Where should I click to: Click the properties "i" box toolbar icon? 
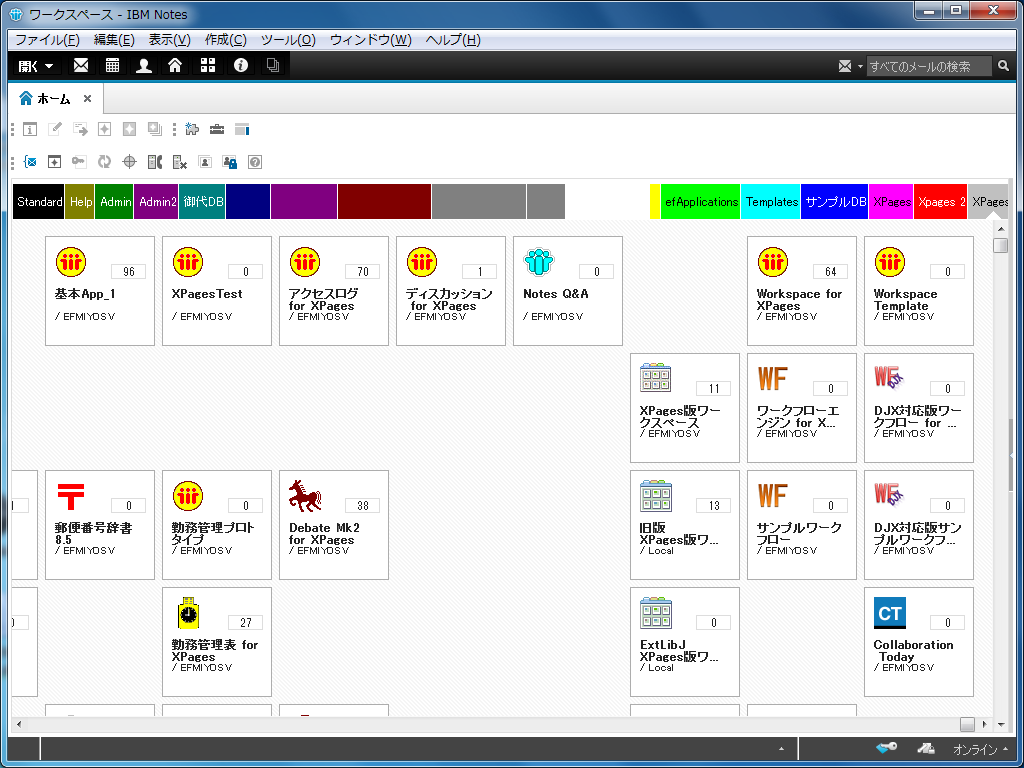click(x=30, y=129)
